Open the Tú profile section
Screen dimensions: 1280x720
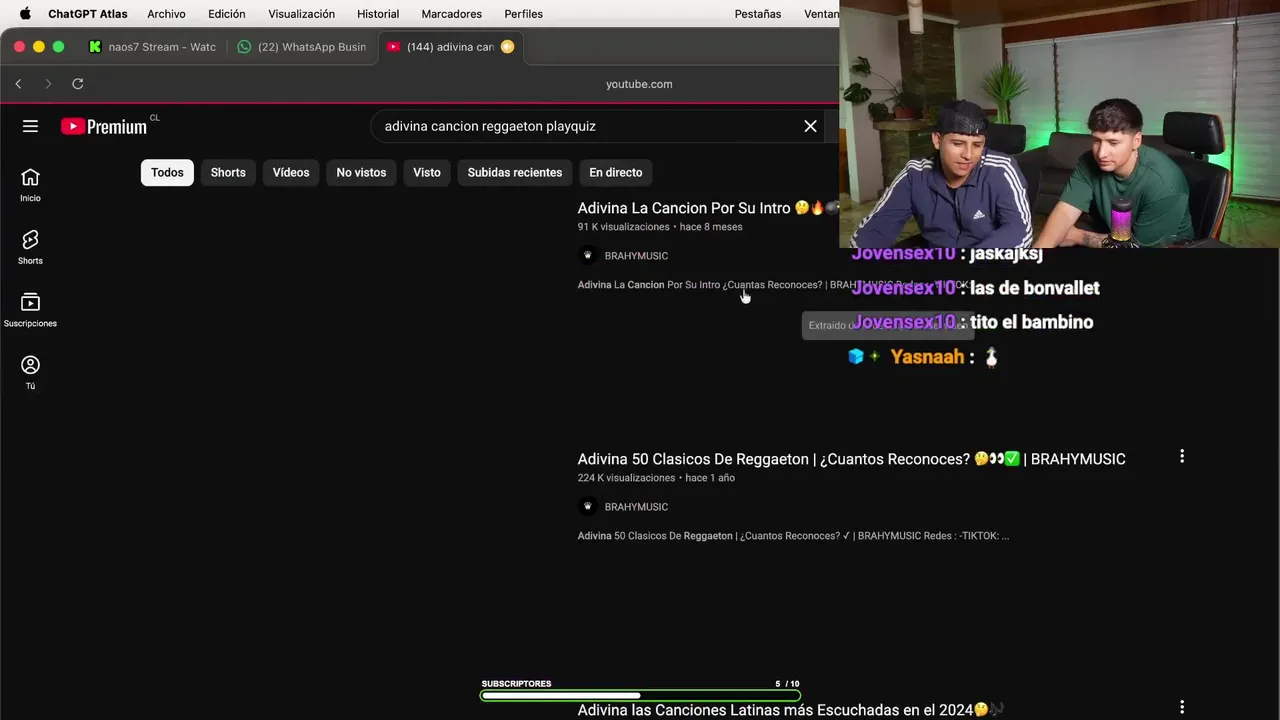tap(30, 373)
